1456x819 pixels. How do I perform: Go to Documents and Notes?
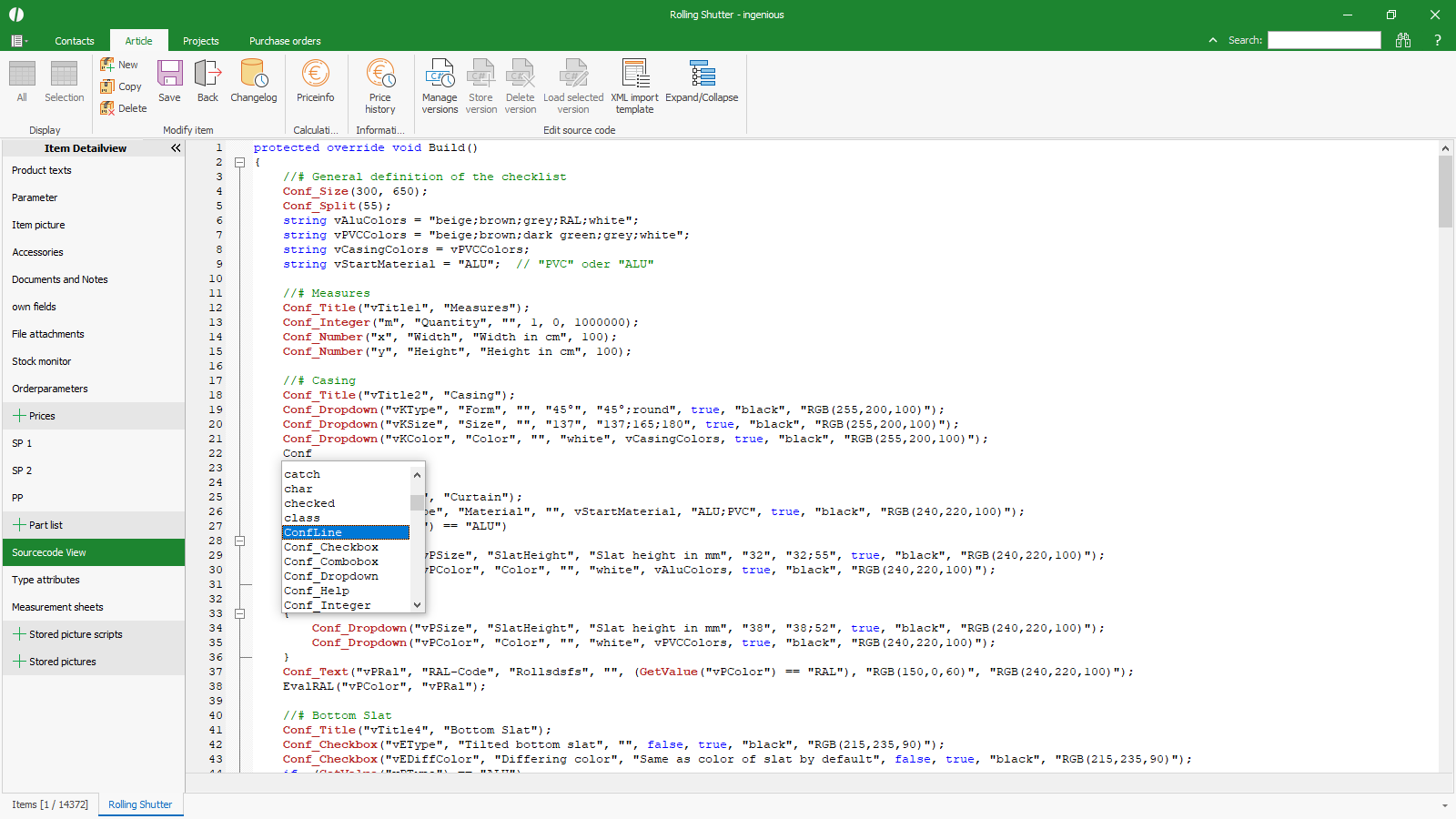[60, 279]
